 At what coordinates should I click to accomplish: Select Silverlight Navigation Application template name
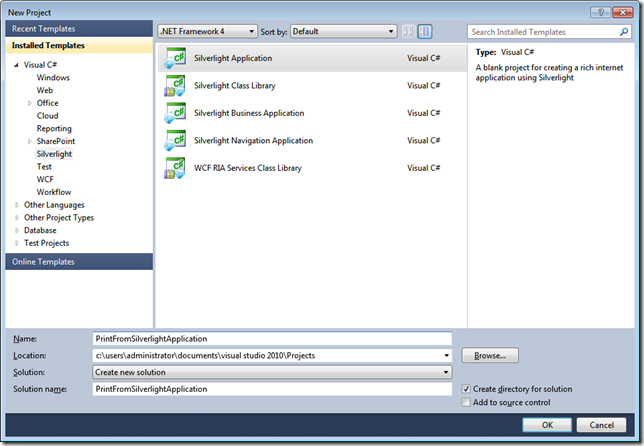pos(253,141)
